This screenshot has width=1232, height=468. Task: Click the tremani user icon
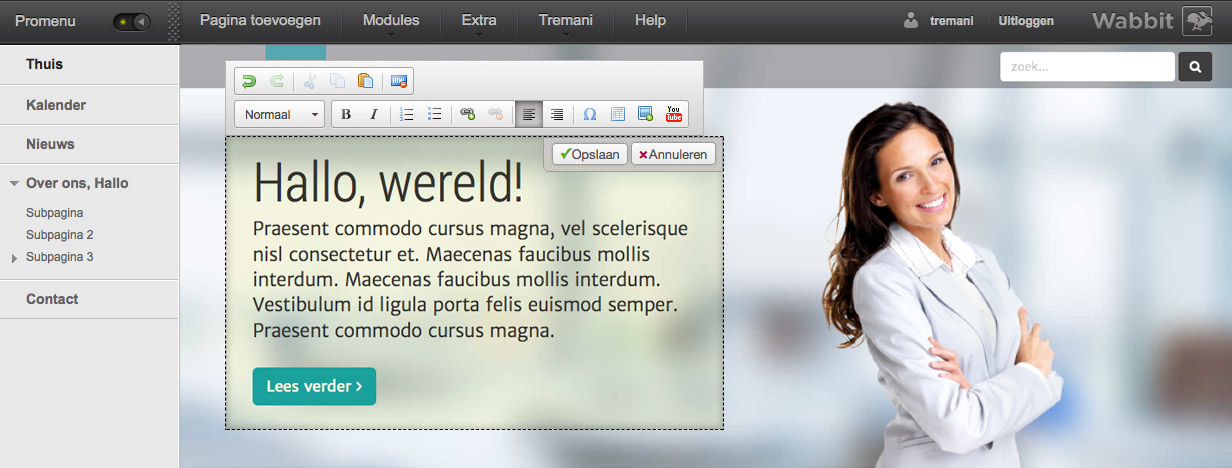coord(910,20)
